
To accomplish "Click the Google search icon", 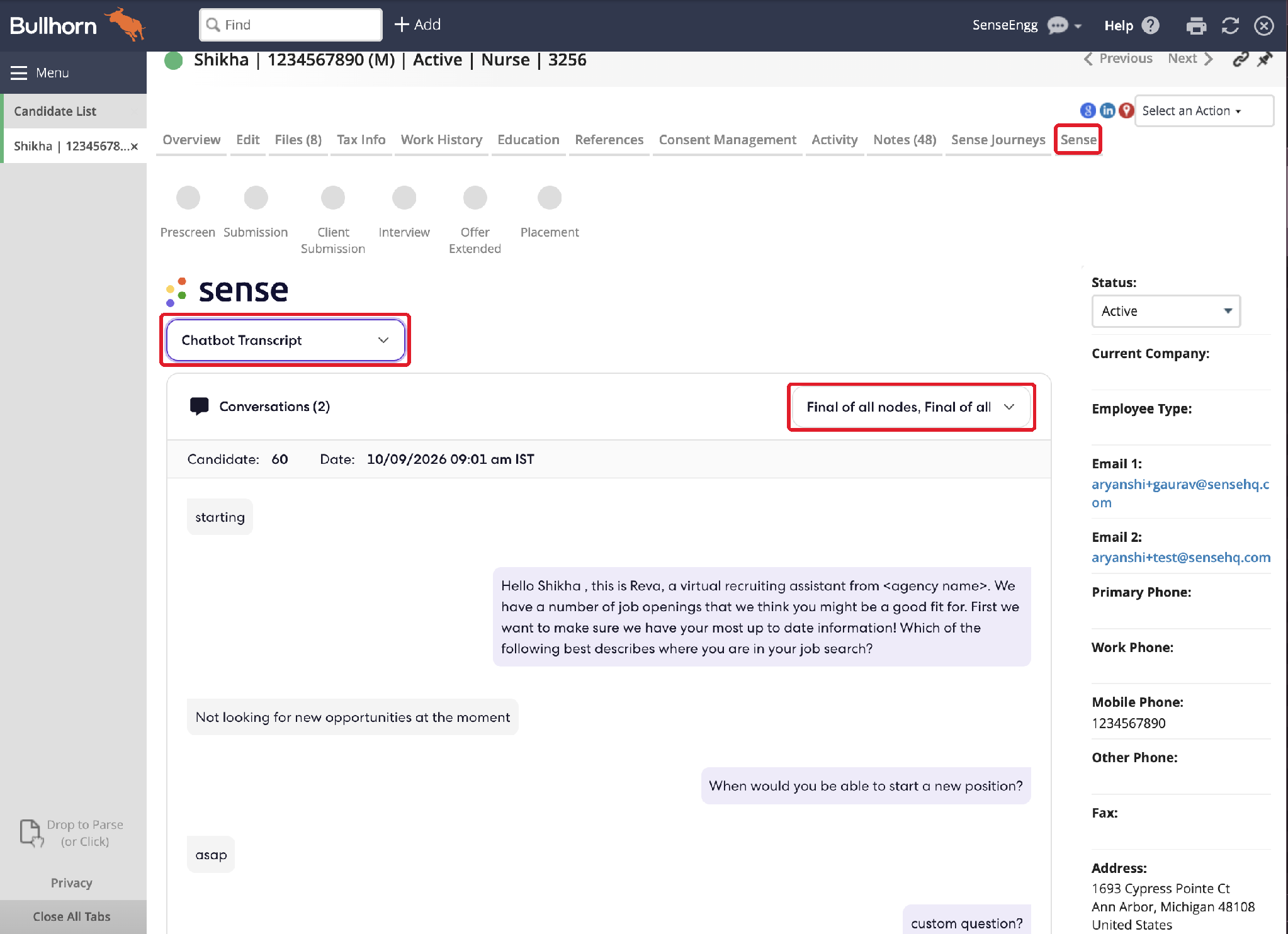I will (1088, 111).
